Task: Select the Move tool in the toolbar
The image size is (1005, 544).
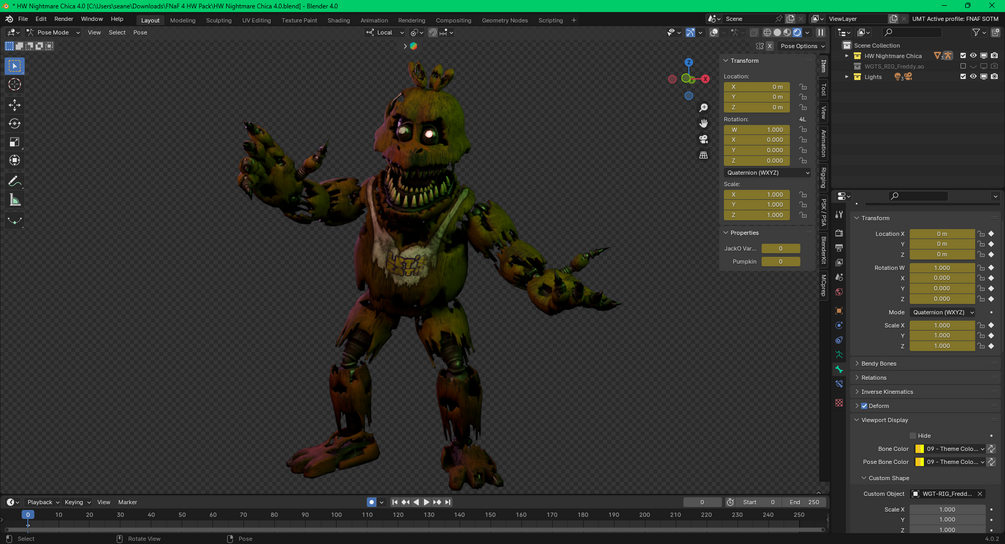Action: coord(14,105)
